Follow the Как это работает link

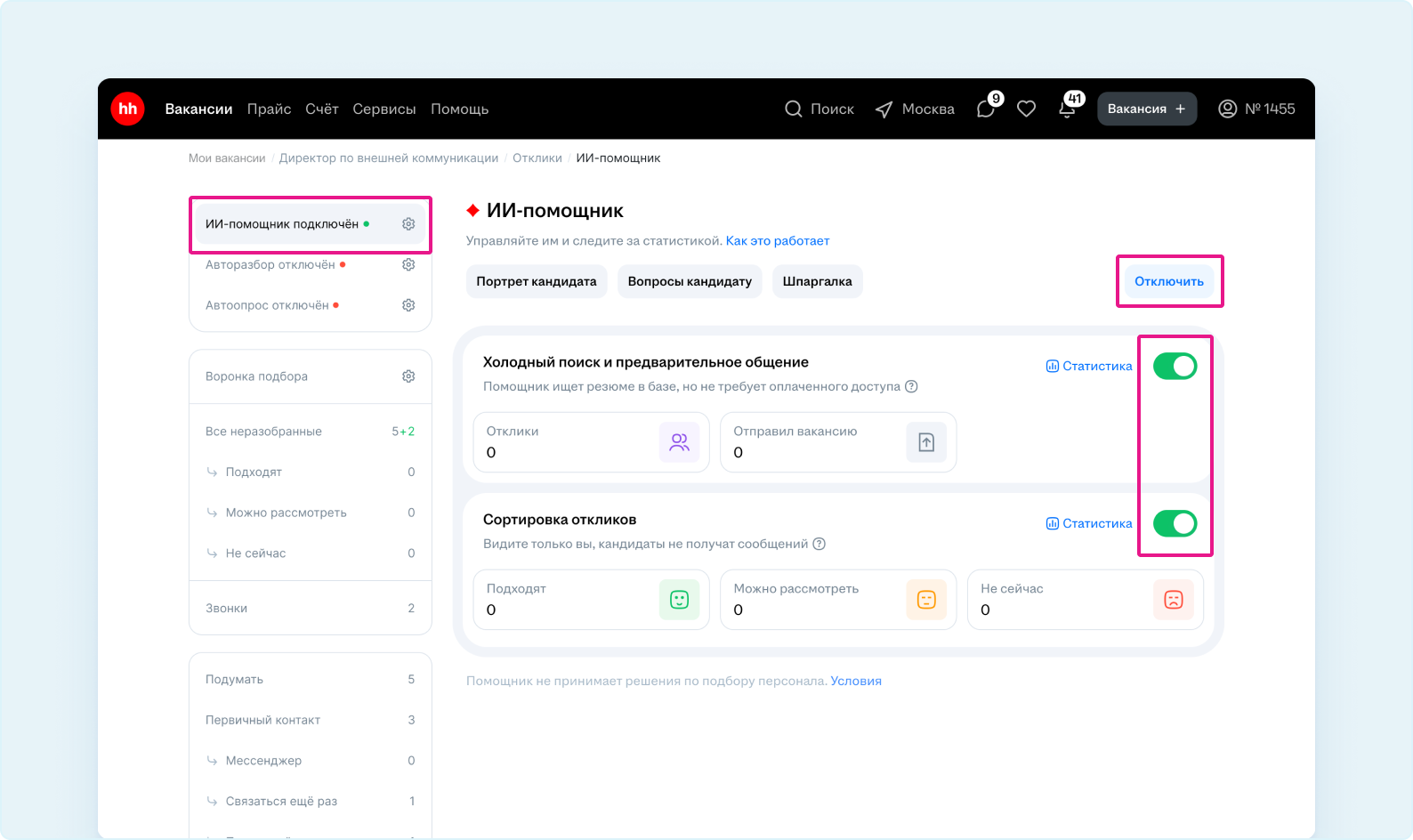point(777,240)
